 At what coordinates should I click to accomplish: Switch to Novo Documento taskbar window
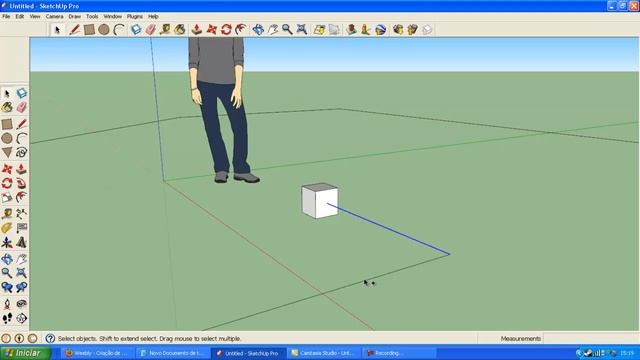pos(172,353)
